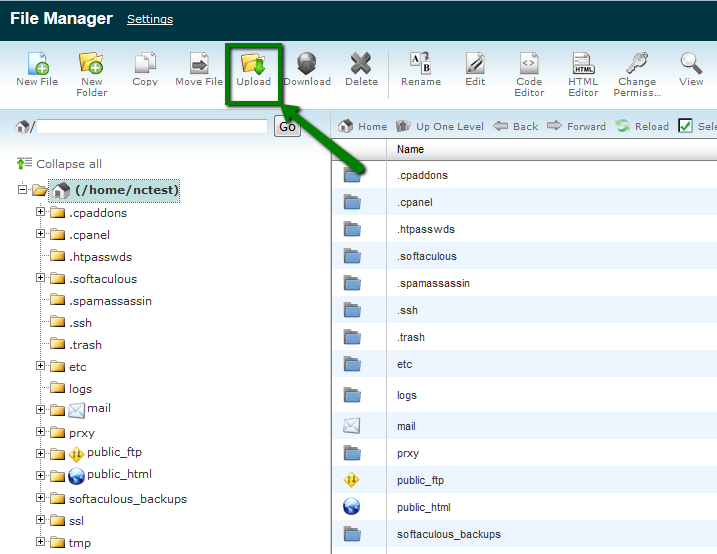Navigate Forward in file list
This screenshot has height=554, width=717.
(x=576, y=126)
